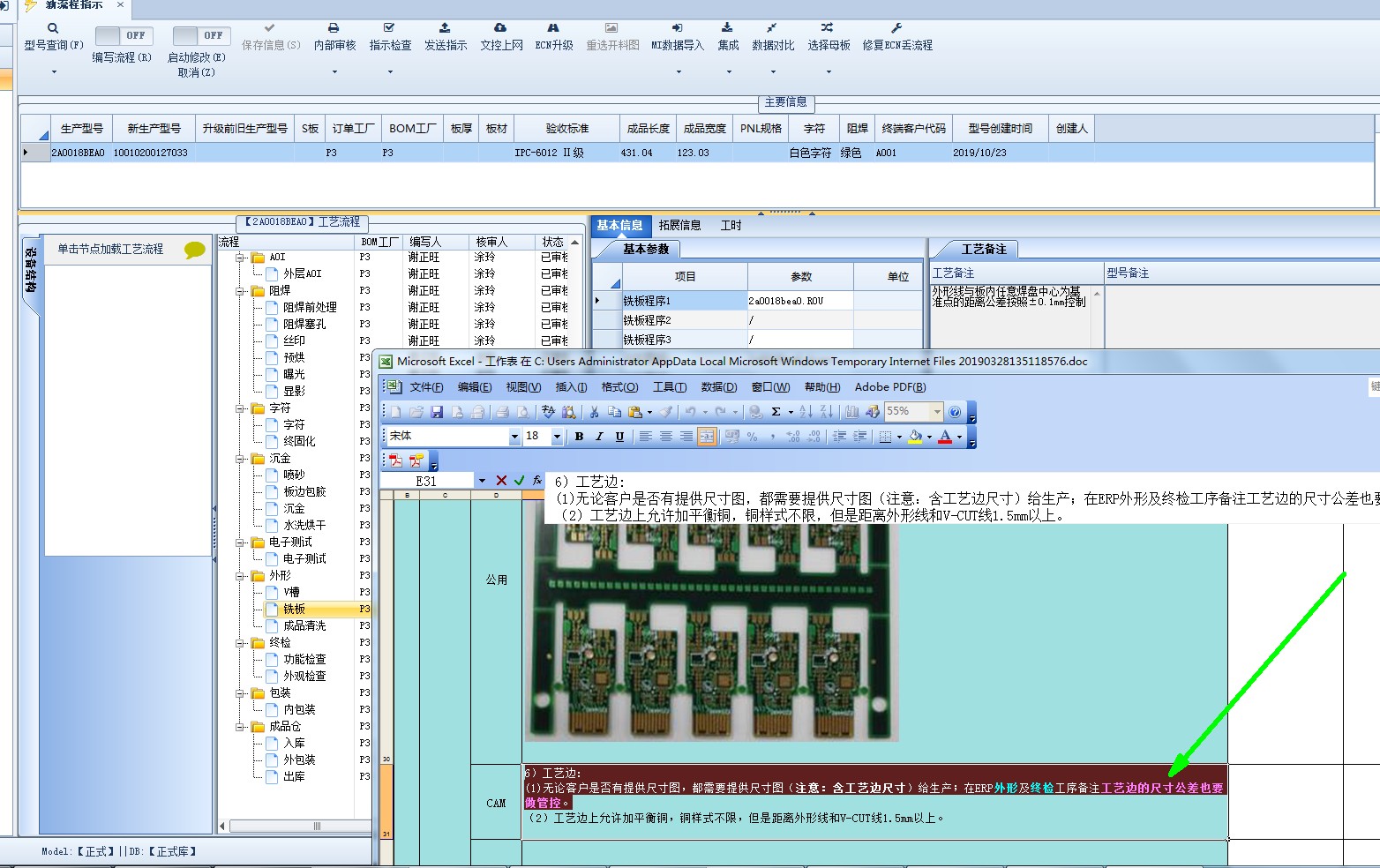Click the yellow fill color bucket
This screenshot has width=1380, height=868.
(x=915, y=437)
